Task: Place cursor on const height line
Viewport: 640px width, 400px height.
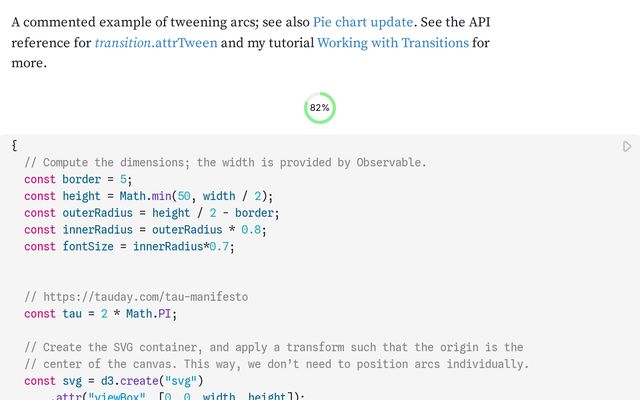Action: [148, 196]
